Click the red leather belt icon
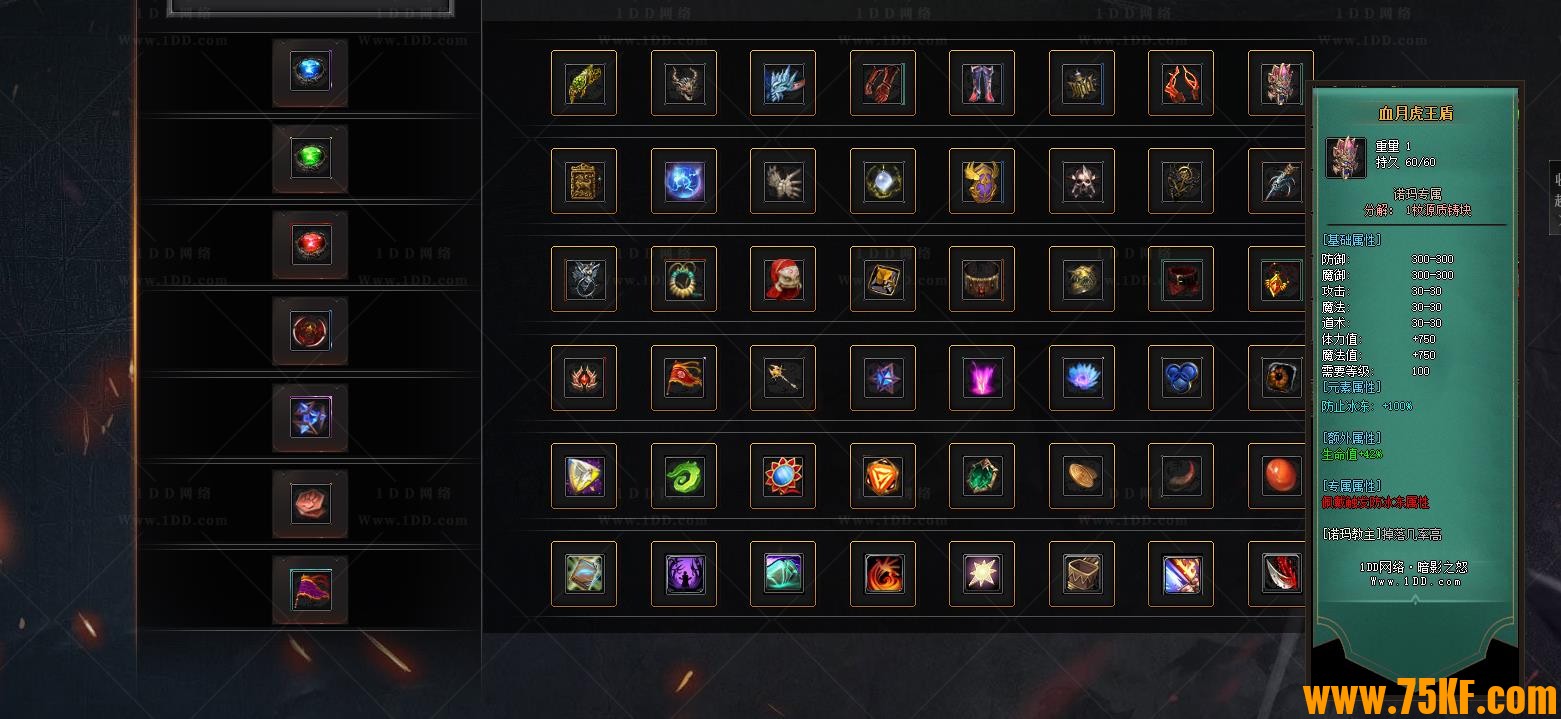The width and height of the screenshot is (1561, 719). pyautogui.click(x=1181, y=279)
